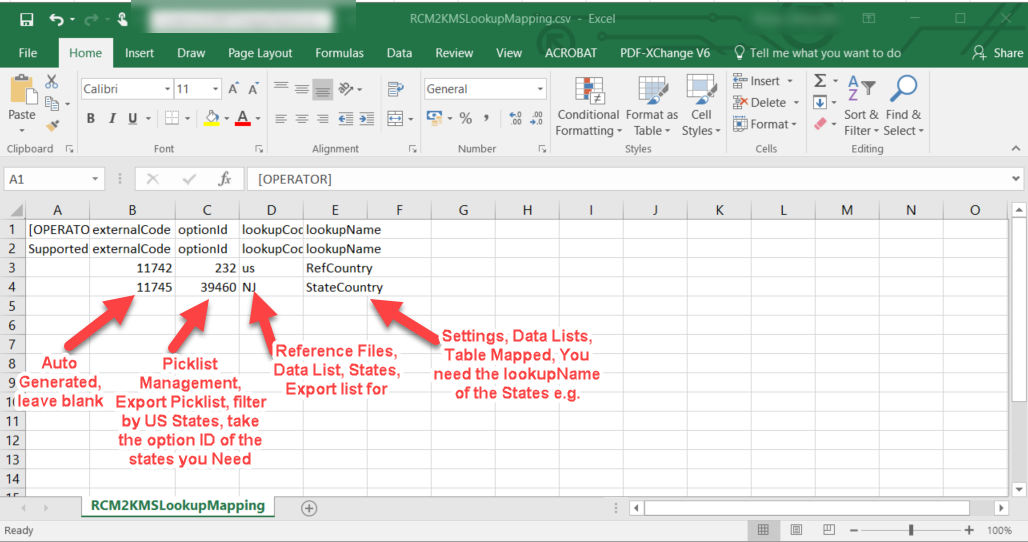Open Conditional Formatting
Image resolution: width=1028 pixels, height=542 pixels.
pyautogui.click(x=588, y=106)
